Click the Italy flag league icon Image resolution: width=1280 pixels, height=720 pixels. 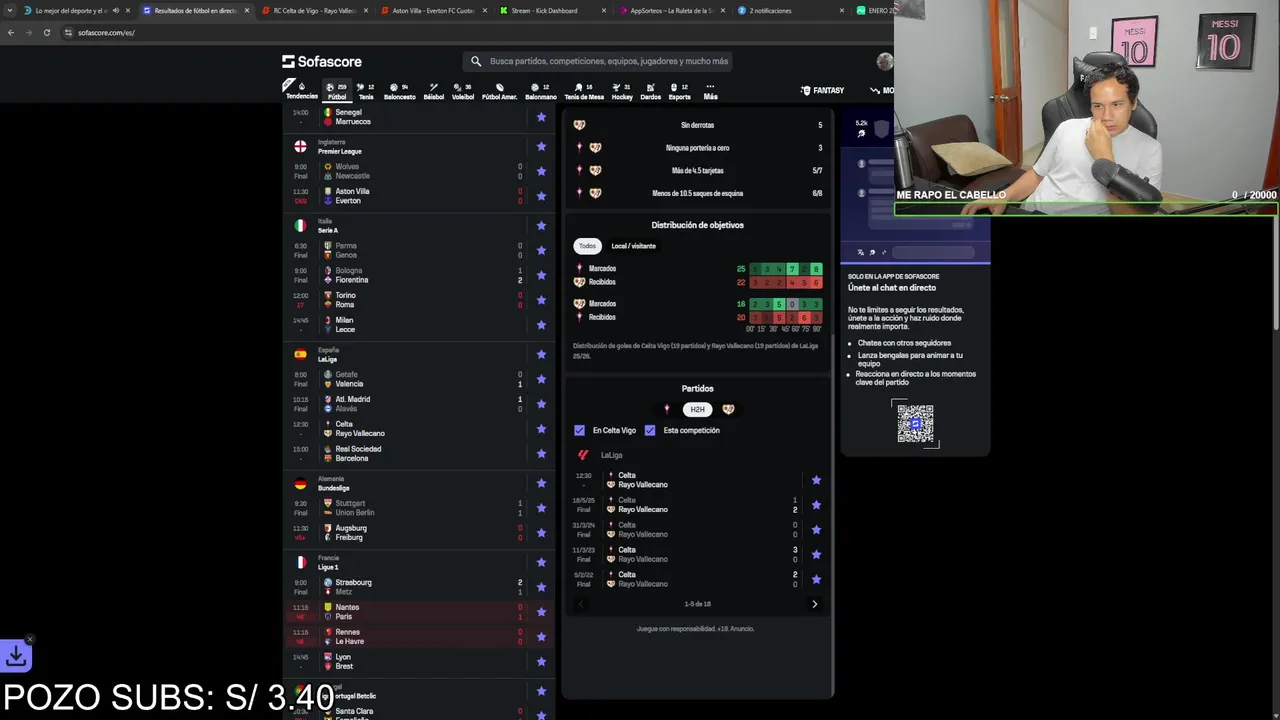click(x=300, y=225)
